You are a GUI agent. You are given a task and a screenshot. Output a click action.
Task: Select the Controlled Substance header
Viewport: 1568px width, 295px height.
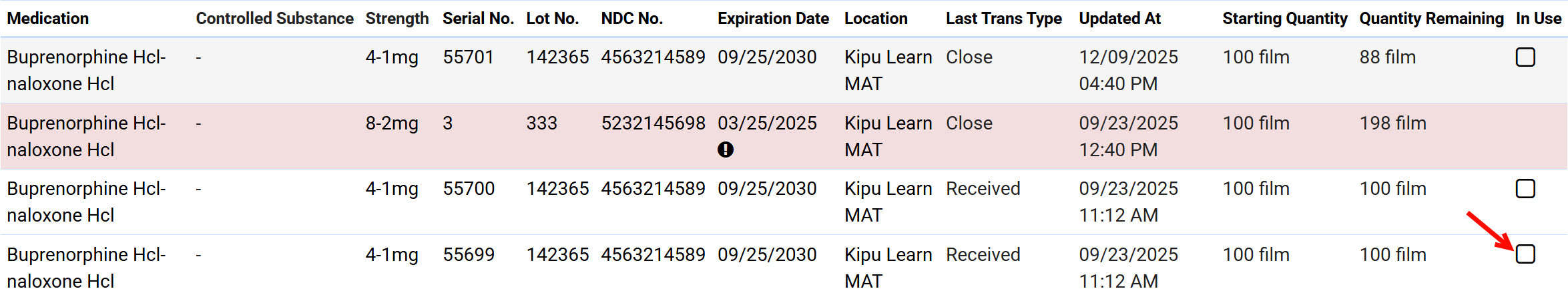tap(274, 19)
